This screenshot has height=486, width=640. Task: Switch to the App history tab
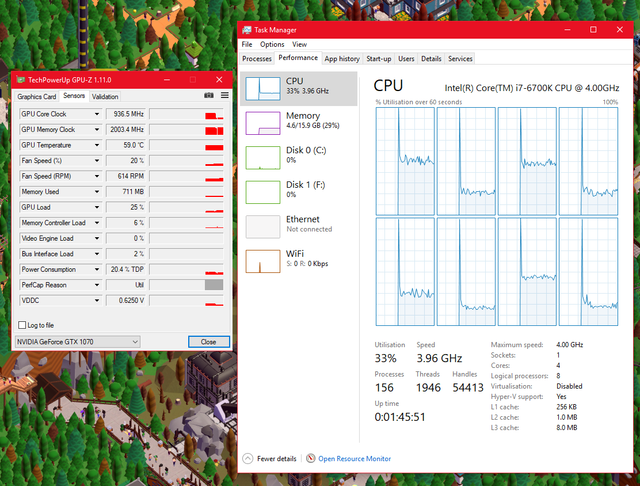[342, 58]
